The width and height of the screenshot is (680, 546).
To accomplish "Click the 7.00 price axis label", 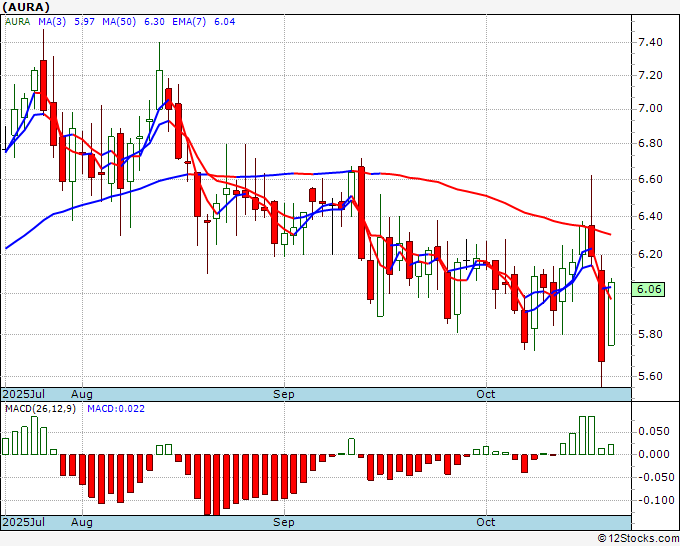I will tap(650, 108).
